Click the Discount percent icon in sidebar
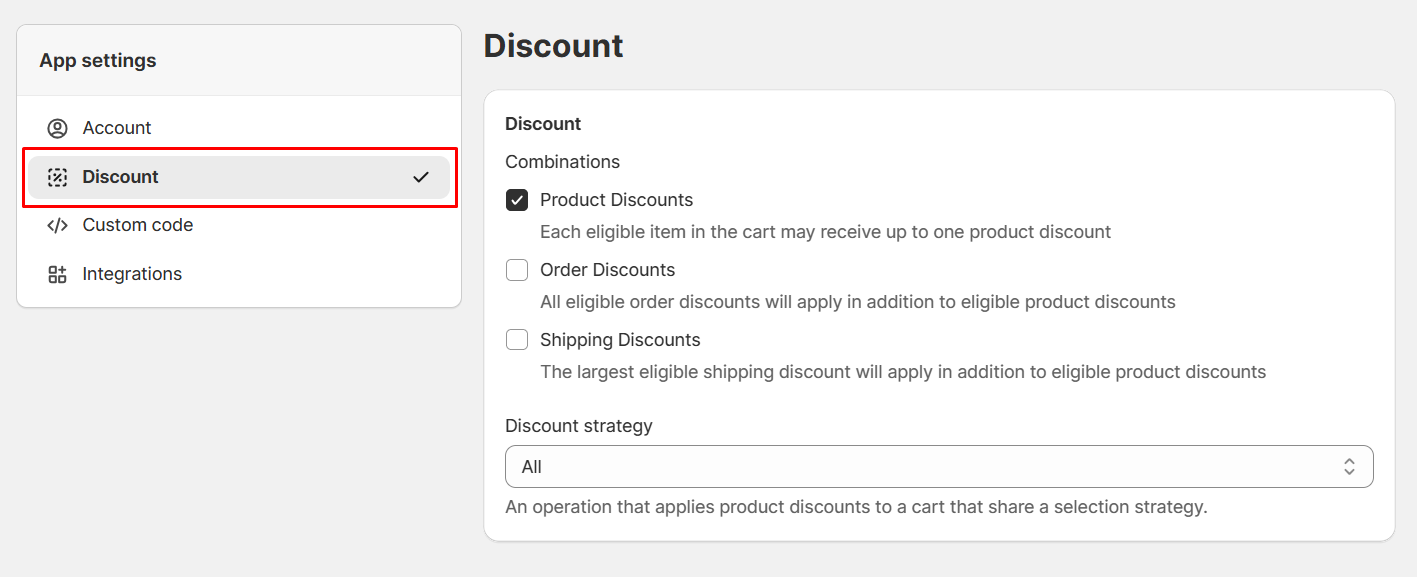The width and height of the screenshot is (1417, 577). pos(57,177)
